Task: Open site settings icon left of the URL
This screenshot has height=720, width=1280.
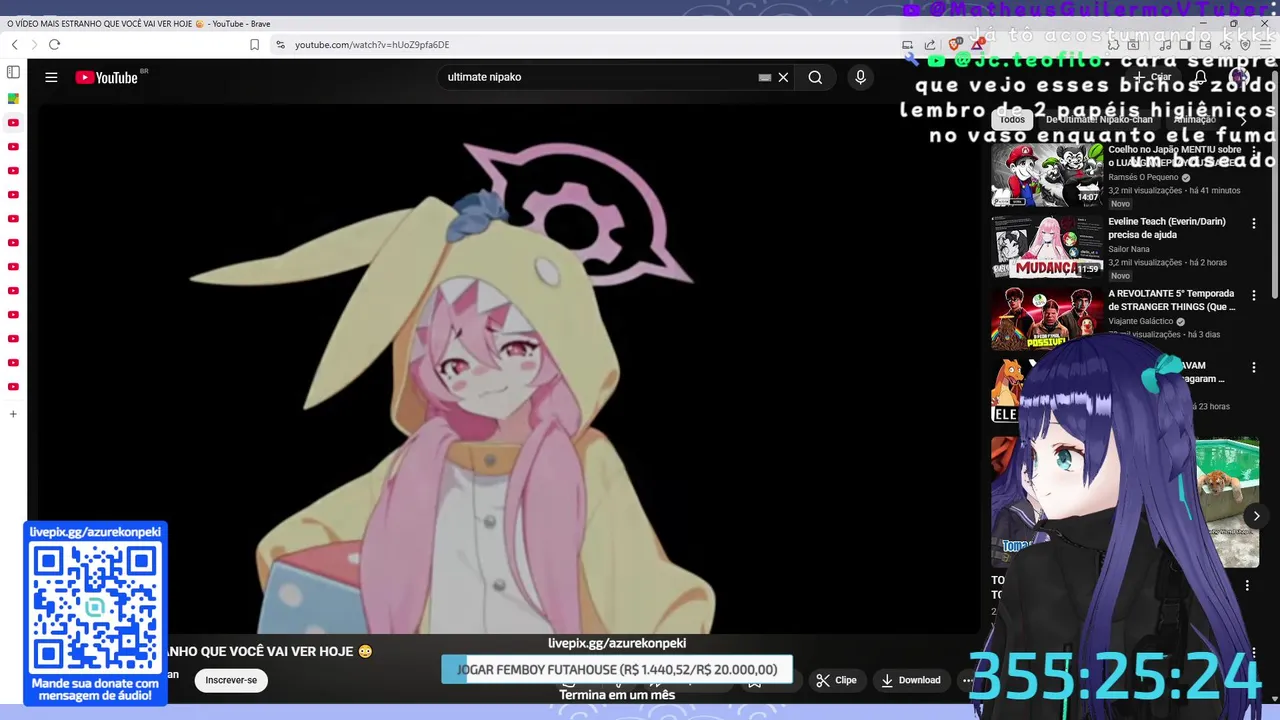Action: point(281,45)
